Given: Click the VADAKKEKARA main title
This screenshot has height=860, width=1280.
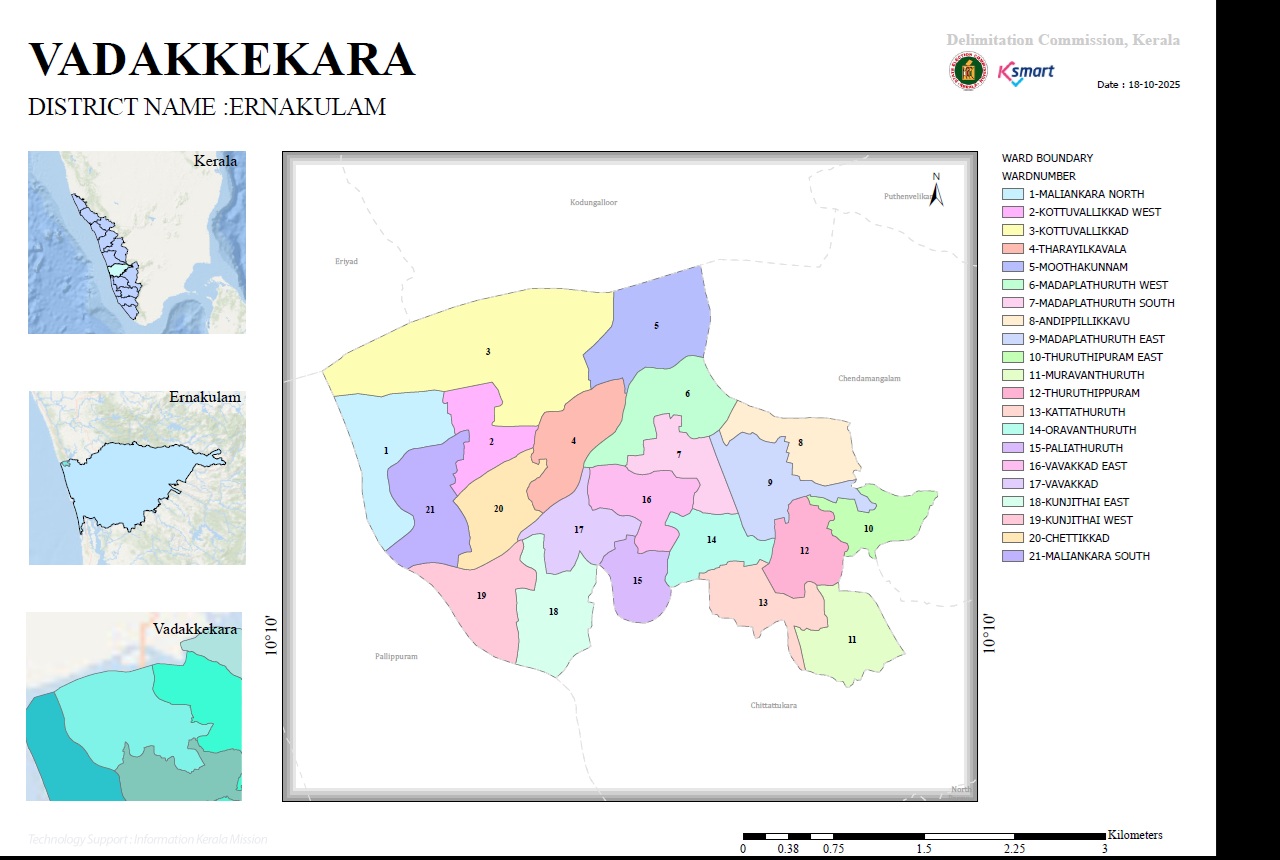Looking at the screenshot, I should (221, 59).
